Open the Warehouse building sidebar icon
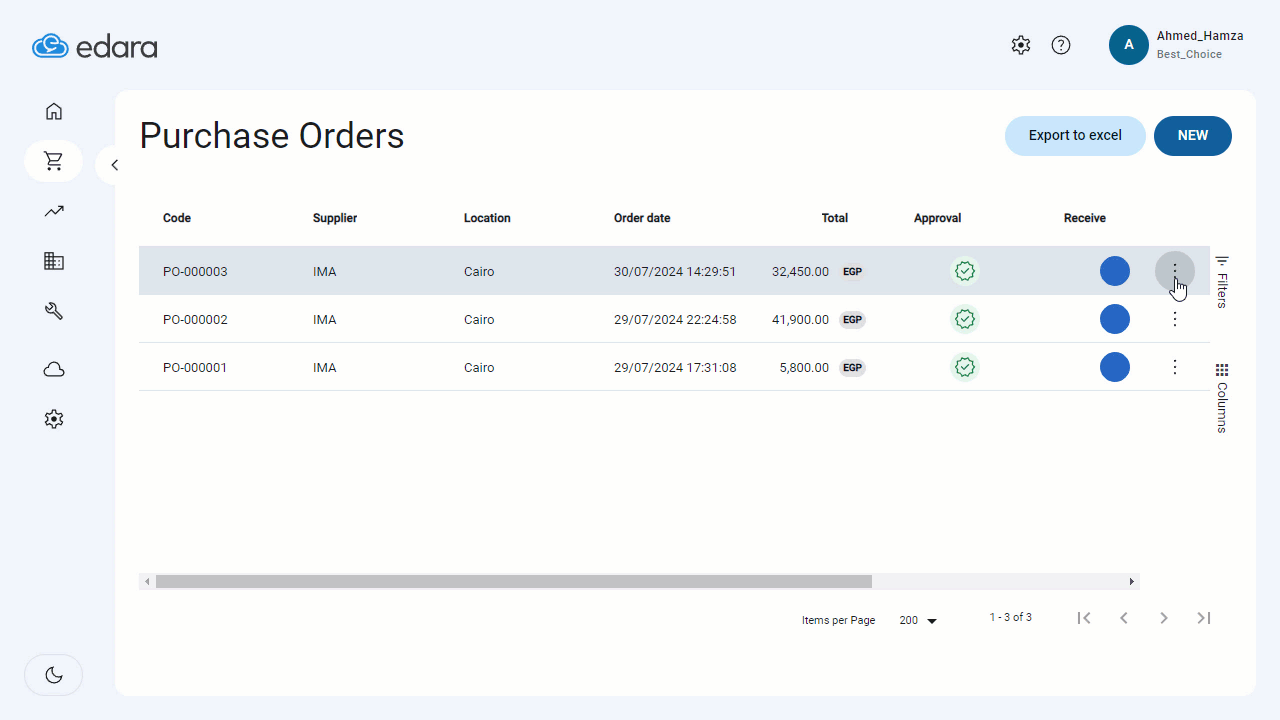 pyautogui.click(x=54, y=261)
